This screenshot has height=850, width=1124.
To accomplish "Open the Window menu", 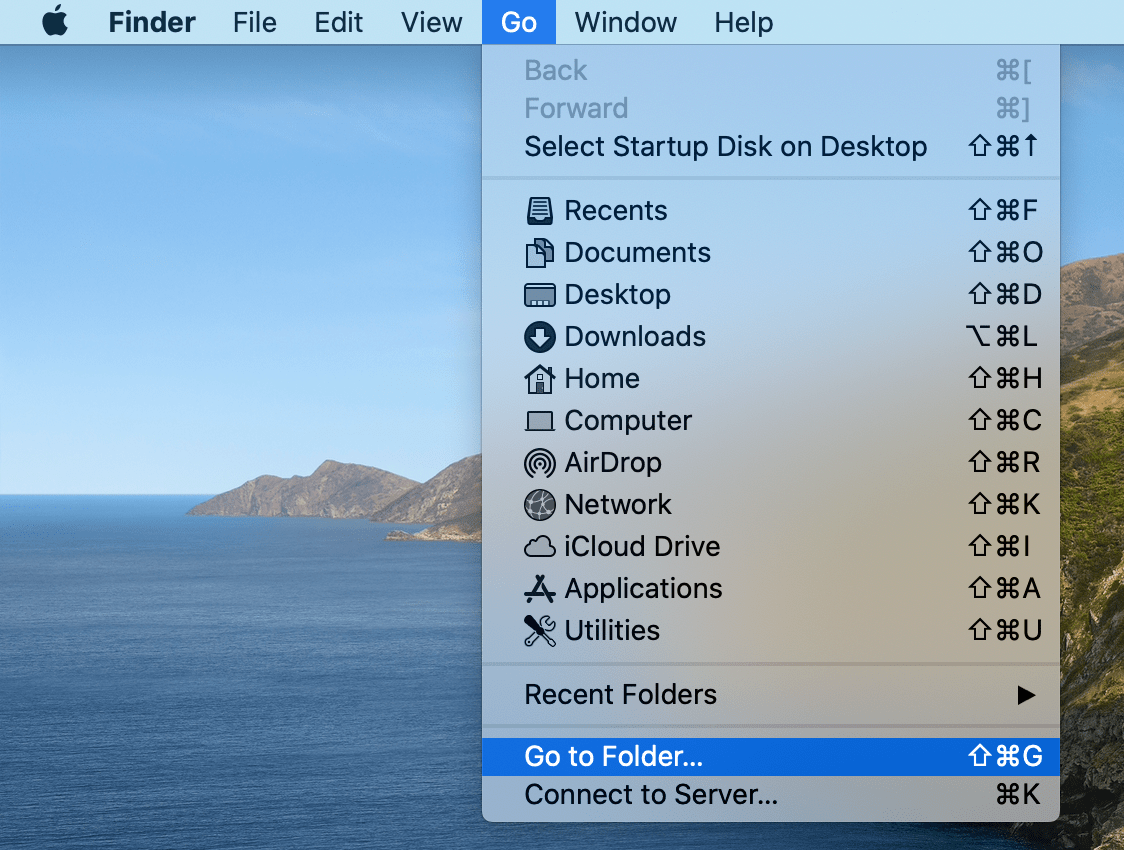I will coord(624,22).
